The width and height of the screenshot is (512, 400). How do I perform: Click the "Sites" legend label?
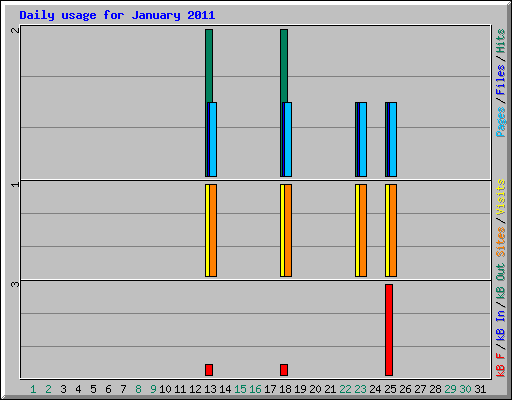pyautogui.click(x=501, y=242)
